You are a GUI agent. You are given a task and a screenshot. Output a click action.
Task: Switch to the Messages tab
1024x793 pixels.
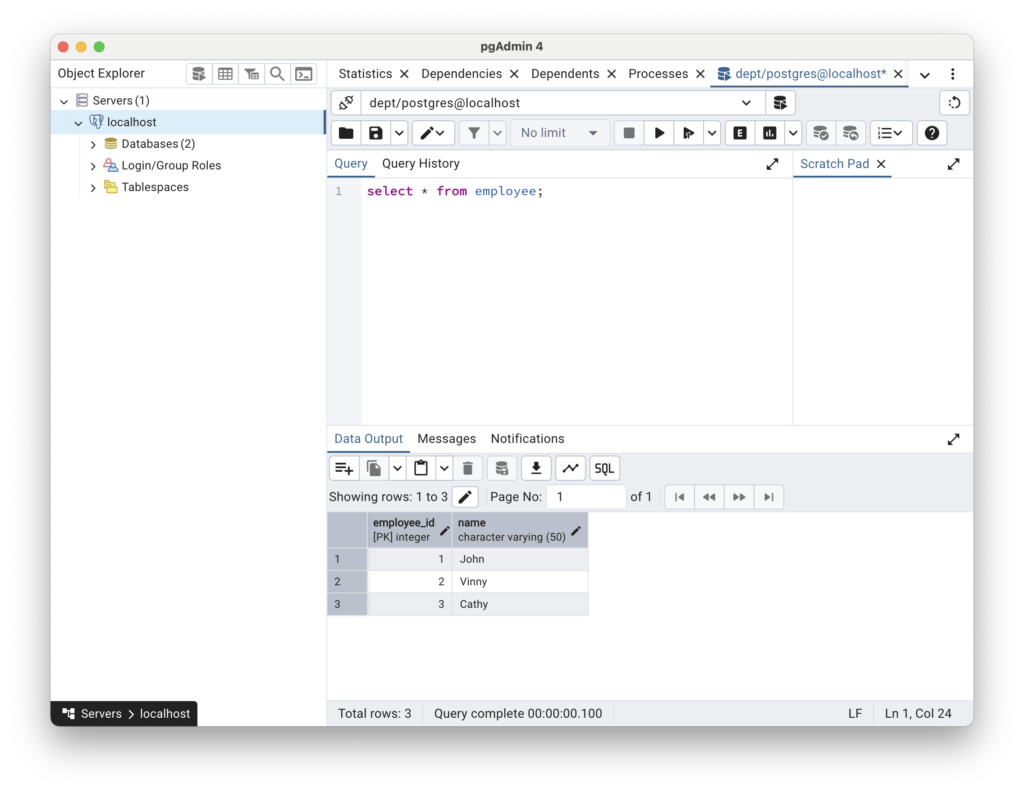click(446, 439)
